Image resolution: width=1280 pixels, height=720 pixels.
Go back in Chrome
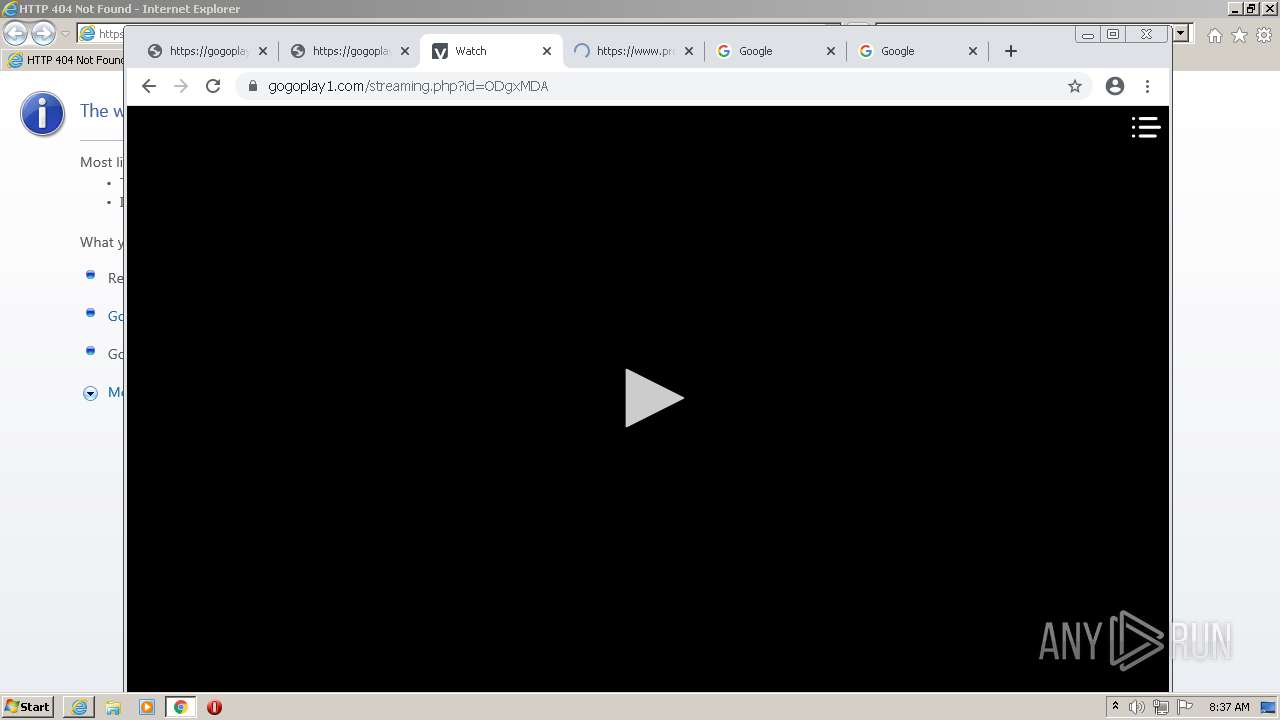149,86
